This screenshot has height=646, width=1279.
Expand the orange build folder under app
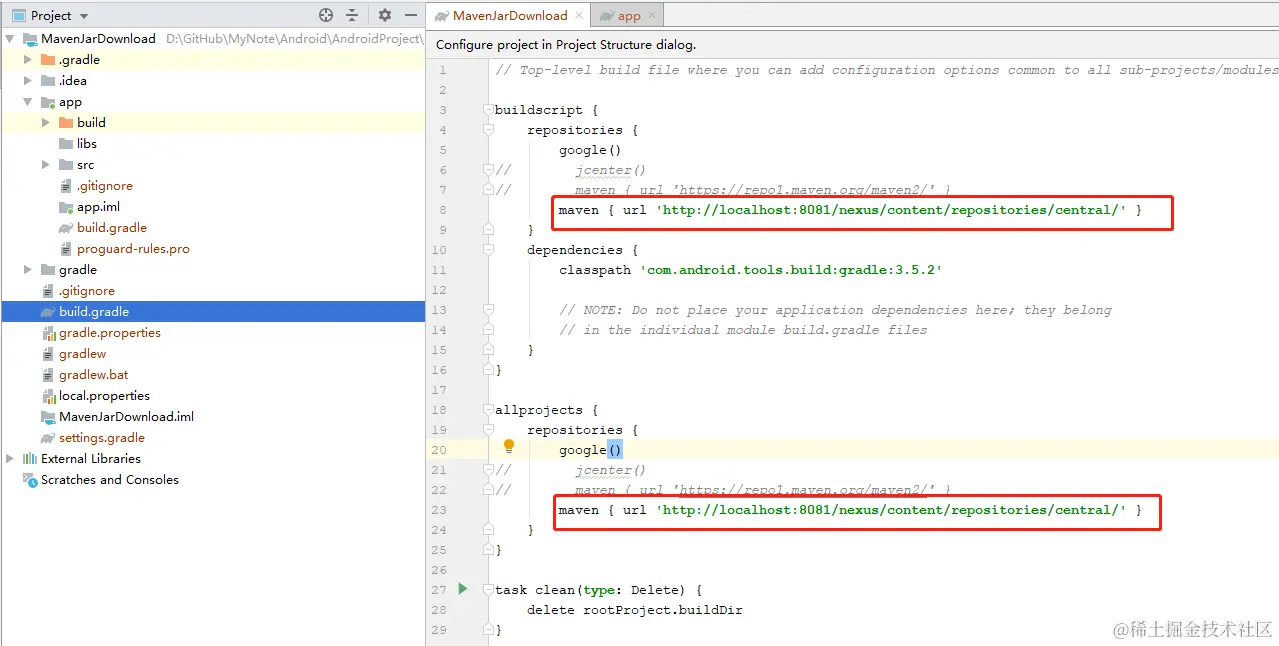tap(46, 123)
